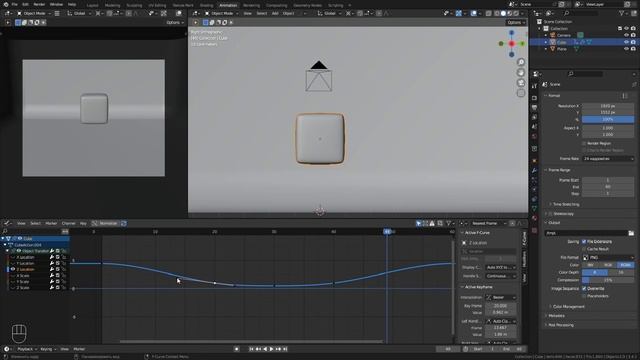
Task: Open the Output properties tab icon
Action: click(534, 107)
